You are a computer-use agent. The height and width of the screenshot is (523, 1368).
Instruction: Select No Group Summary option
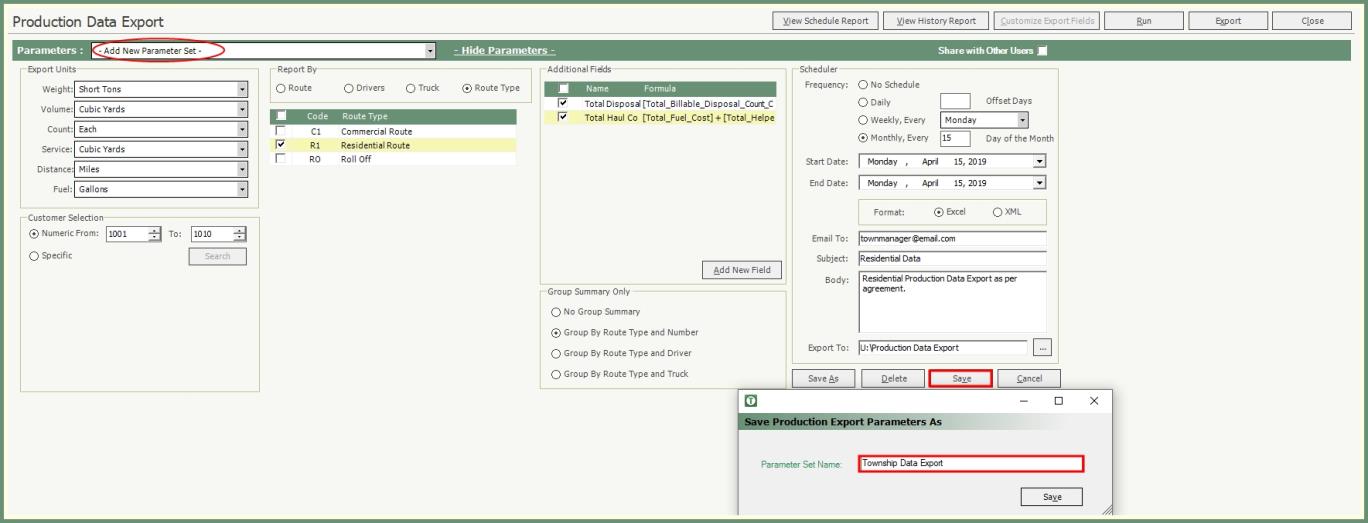[556, 312]
